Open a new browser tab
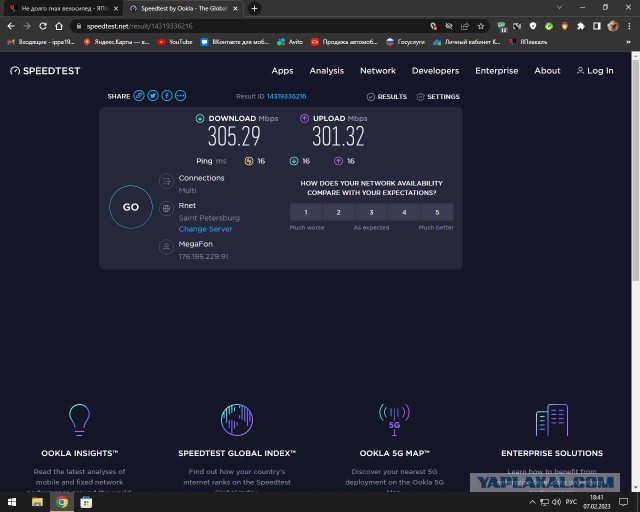Viewport: 640px width, 512px height. pyautogui.click(x=254, y=8)
